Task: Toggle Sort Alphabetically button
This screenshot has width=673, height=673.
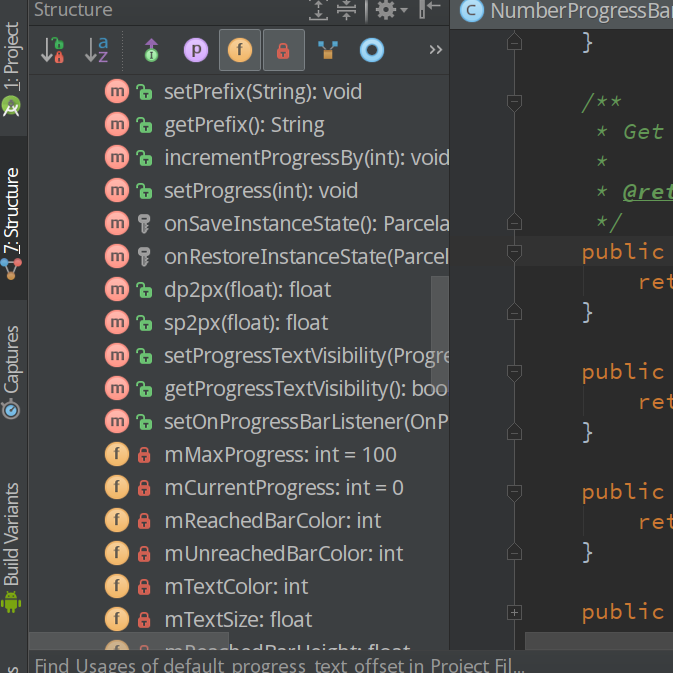Action: point(97,50)
